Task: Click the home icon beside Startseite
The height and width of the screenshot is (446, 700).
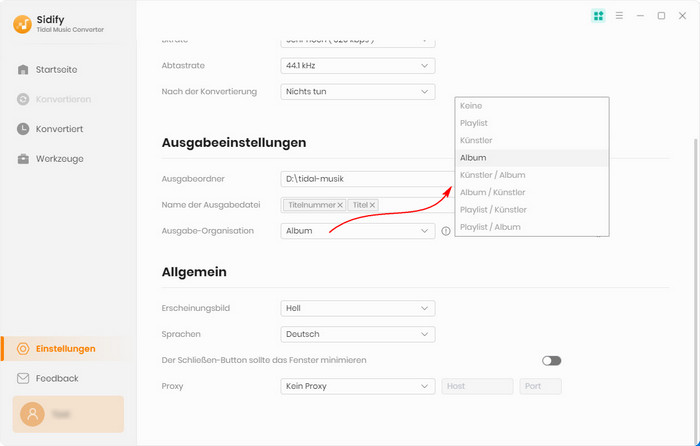Action: click(x=23, y=70)
